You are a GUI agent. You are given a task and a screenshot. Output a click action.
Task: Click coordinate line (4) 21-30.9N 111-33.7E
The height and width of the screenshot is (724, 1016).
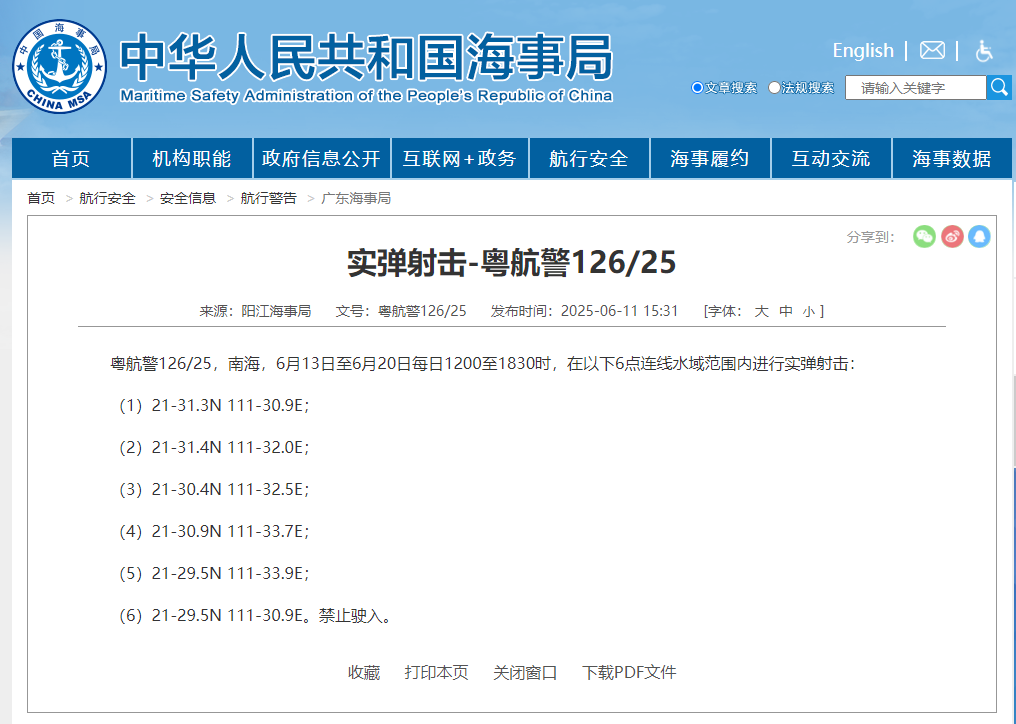click(x=213, y=531)
